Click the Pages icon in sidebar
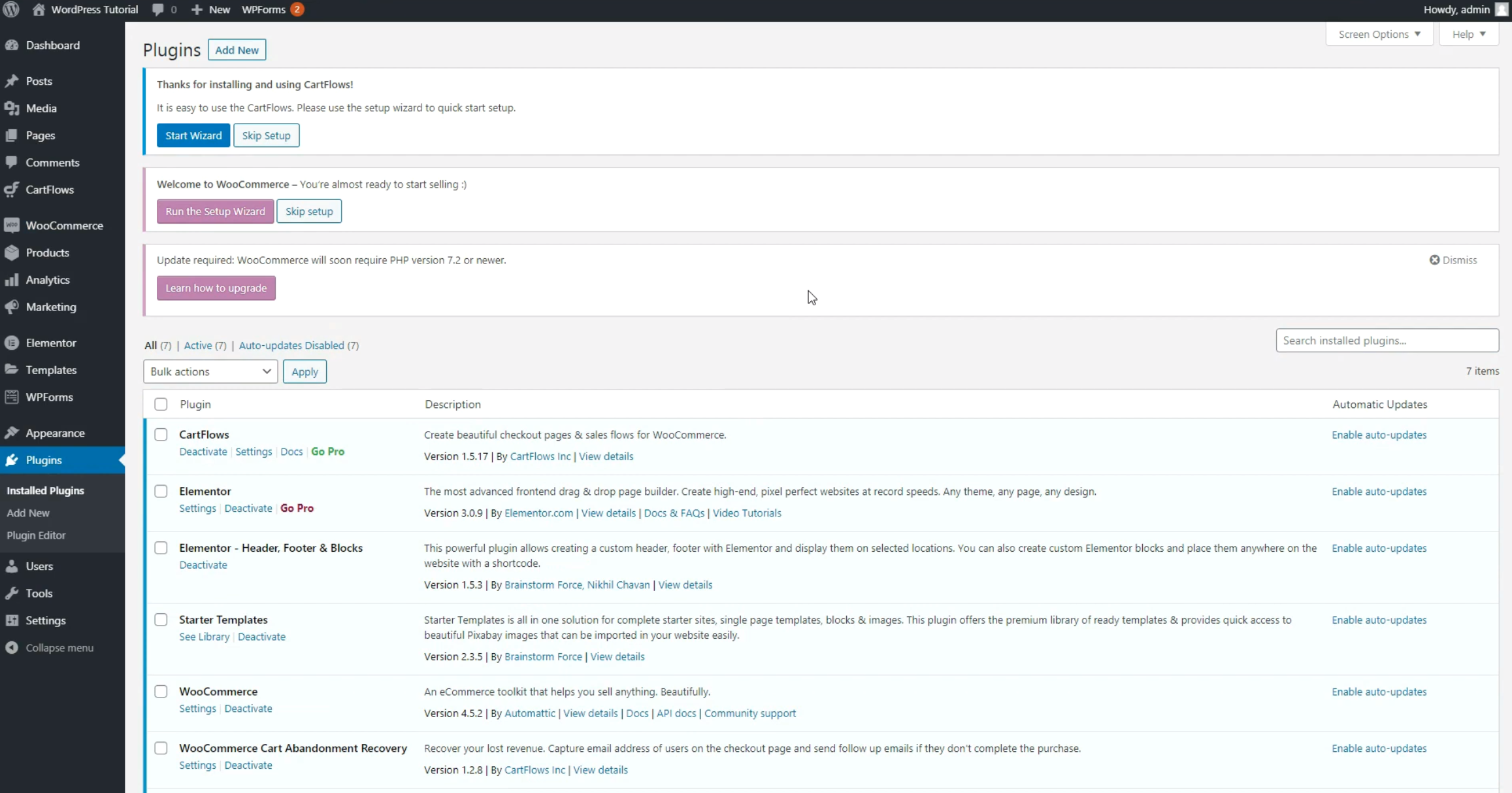The image size is (1512, 793). 12,135
